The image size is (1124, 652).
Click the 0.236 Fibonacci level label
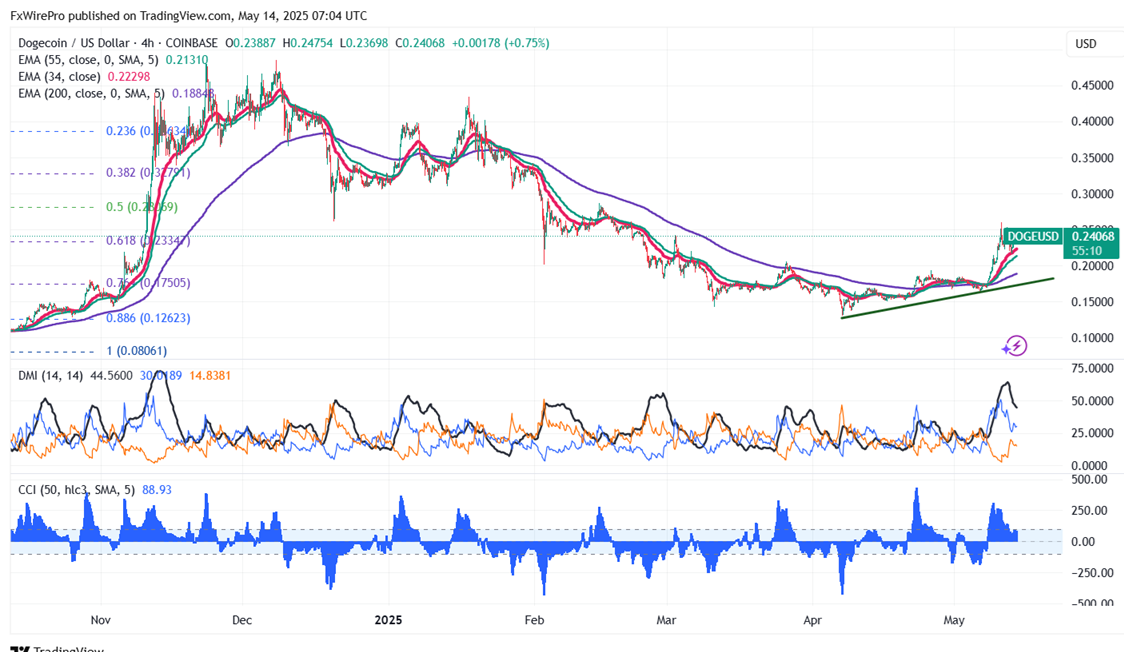[147, 131]
